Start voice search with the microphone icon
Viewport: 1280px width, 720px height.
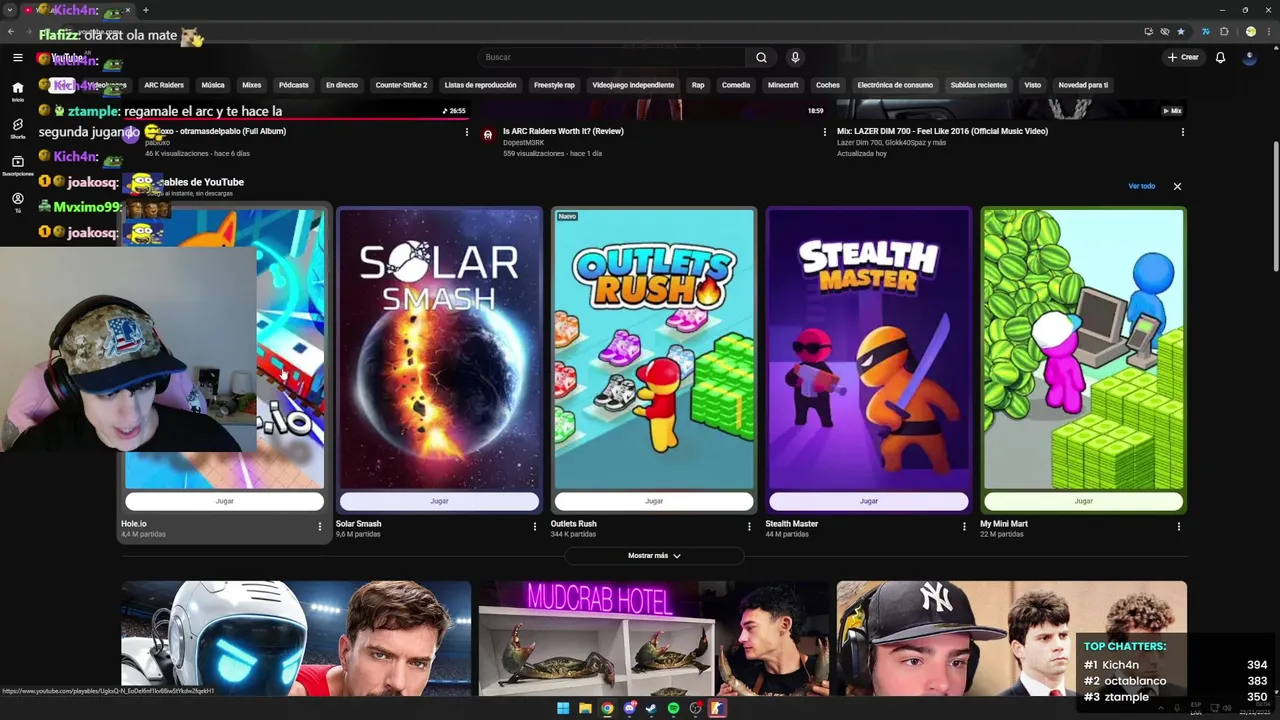pos(795,57)
